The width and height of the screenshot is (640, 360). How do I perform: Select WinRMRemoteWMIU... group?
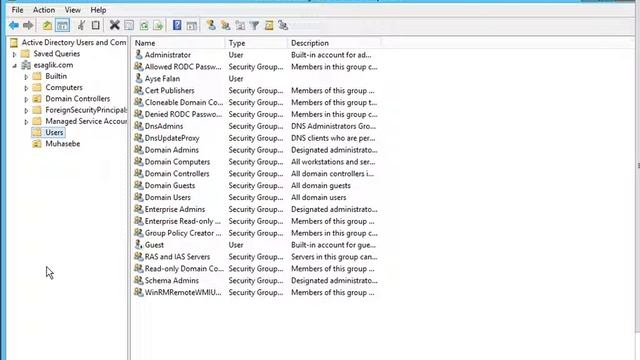(x=183, y=292)
